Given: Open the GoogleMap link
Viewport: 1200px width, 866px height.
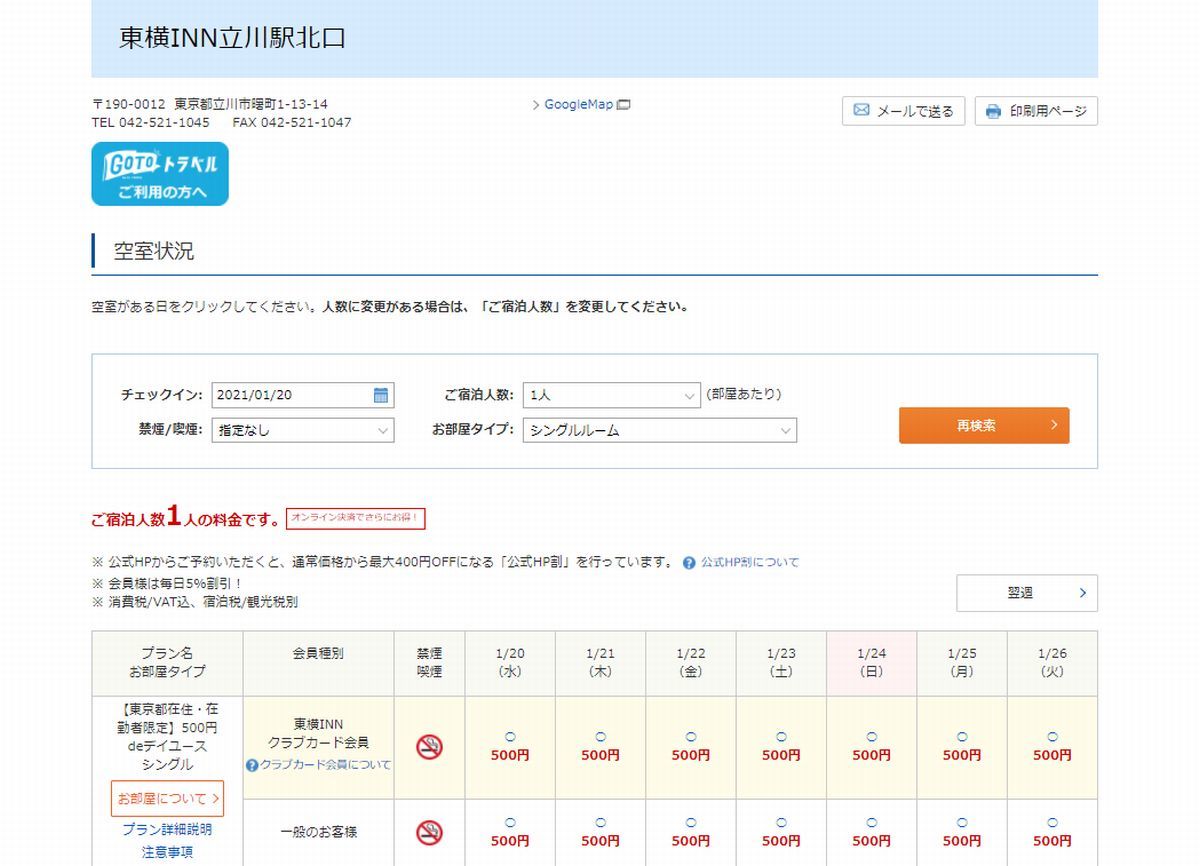Looking at the screenshot, I should coord(579,104).
